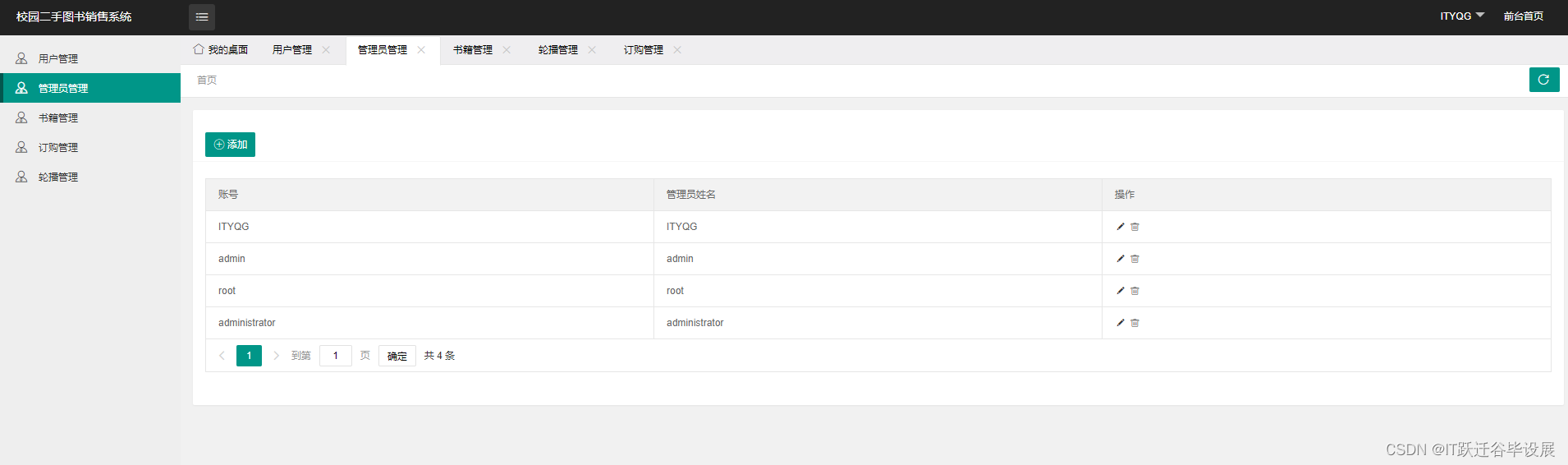The image size is (1568, 465).
Task: Click the page number input field
Action: point(336,356)
